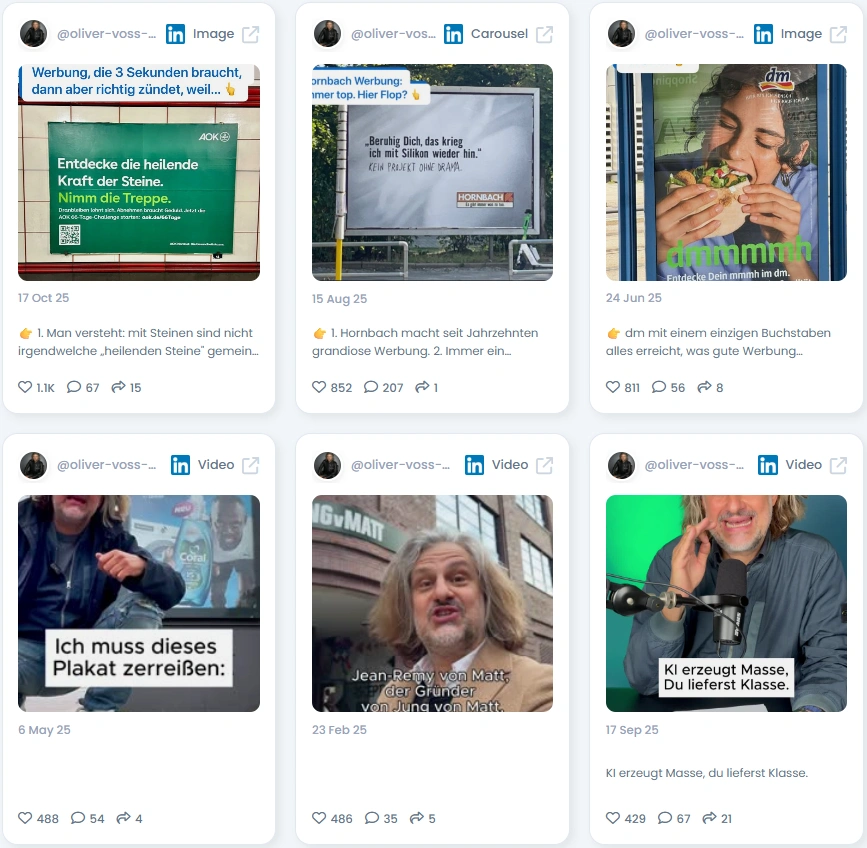Click date '17 Oct 25'
Image resolution: width=867 pixels, height=848 pixels.
(44, 298)
